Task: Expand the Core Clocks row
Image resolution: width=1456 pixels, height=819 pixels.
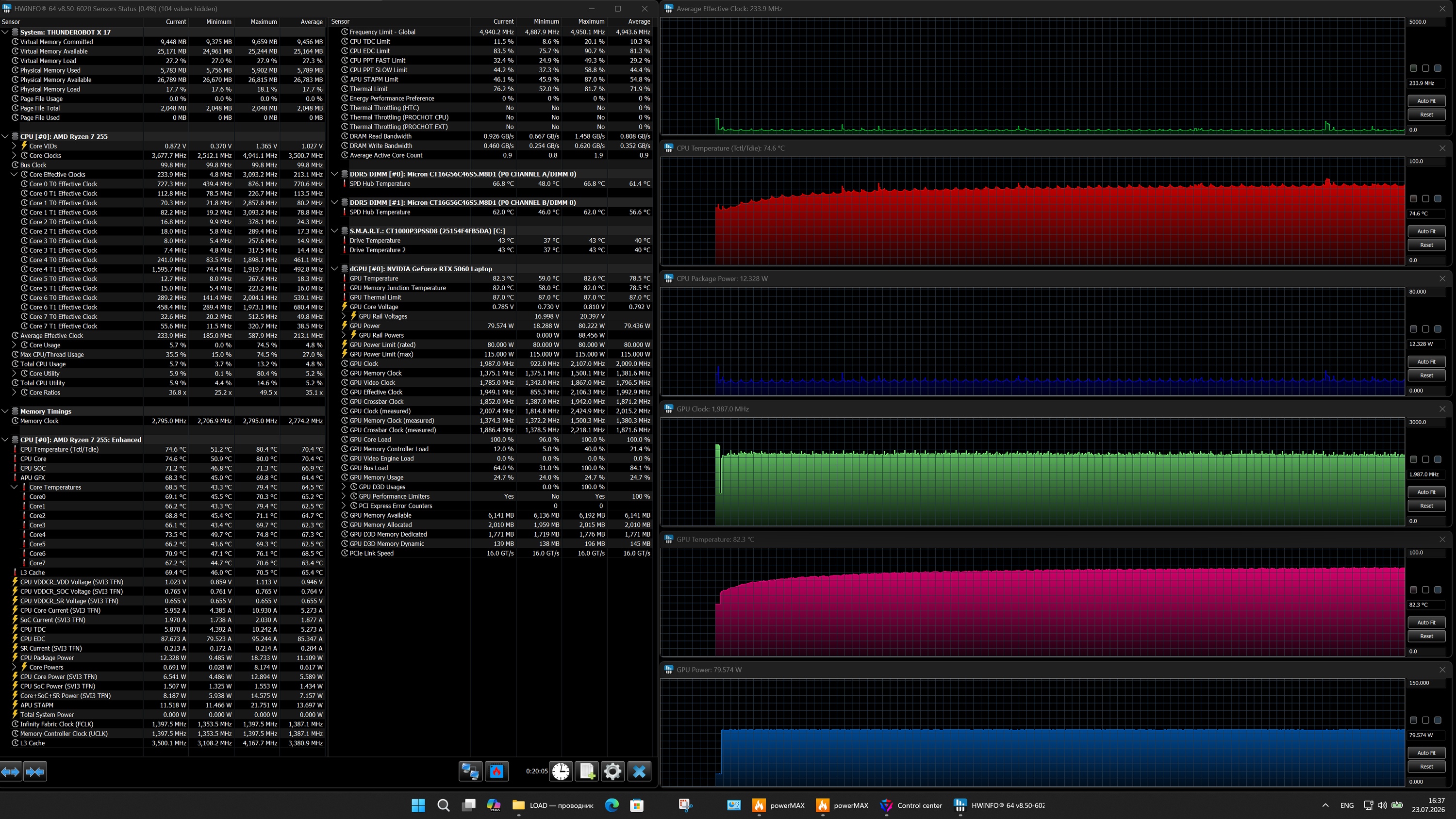Action: click(14, 155)
